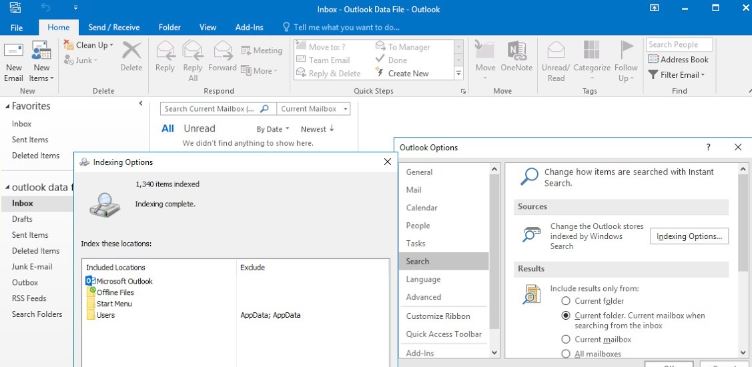Send item to OneNote
Screen dimensions: 752x367
click(517, 57)
